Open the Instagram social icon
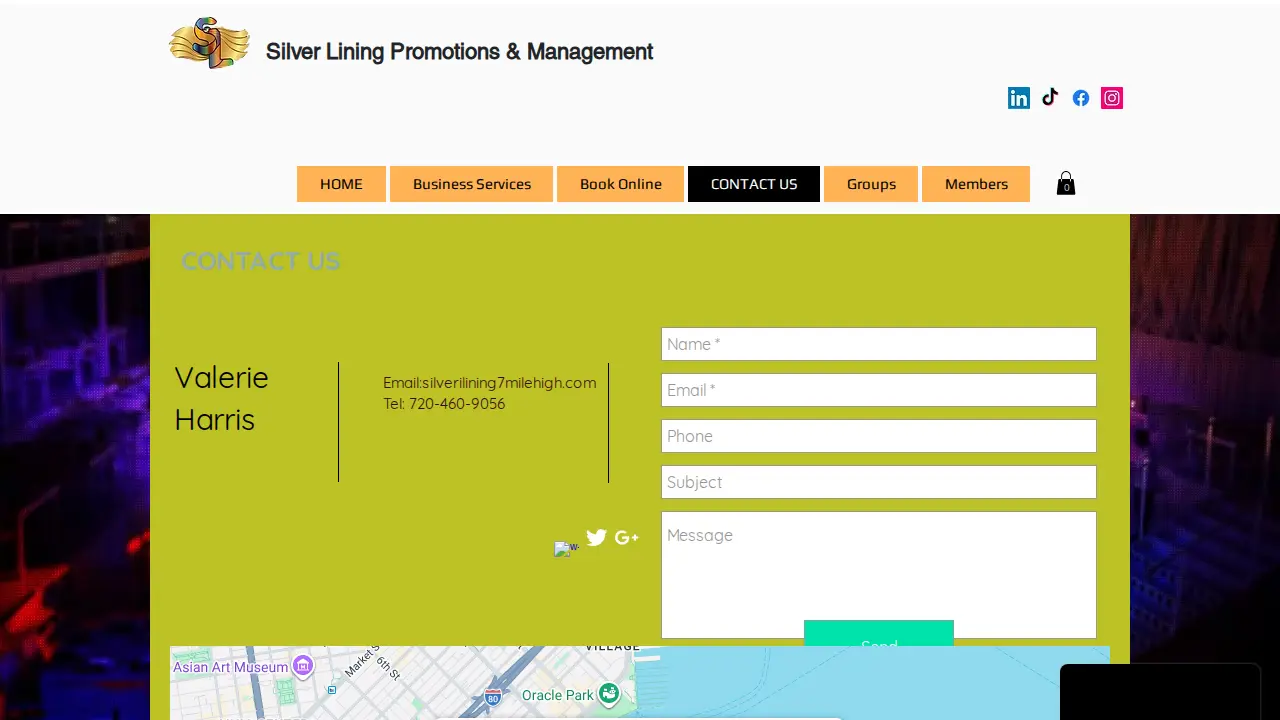1280x720 pixels. [x=1112, y=98]
